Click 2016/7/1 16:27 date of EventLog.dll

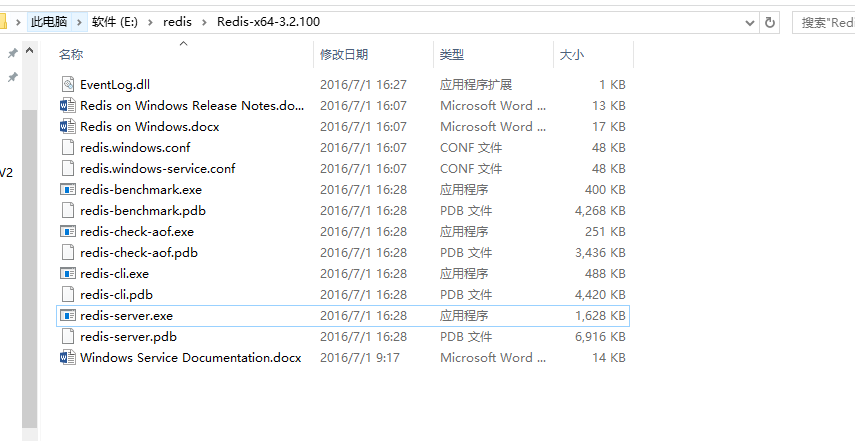tap(363, 84)
